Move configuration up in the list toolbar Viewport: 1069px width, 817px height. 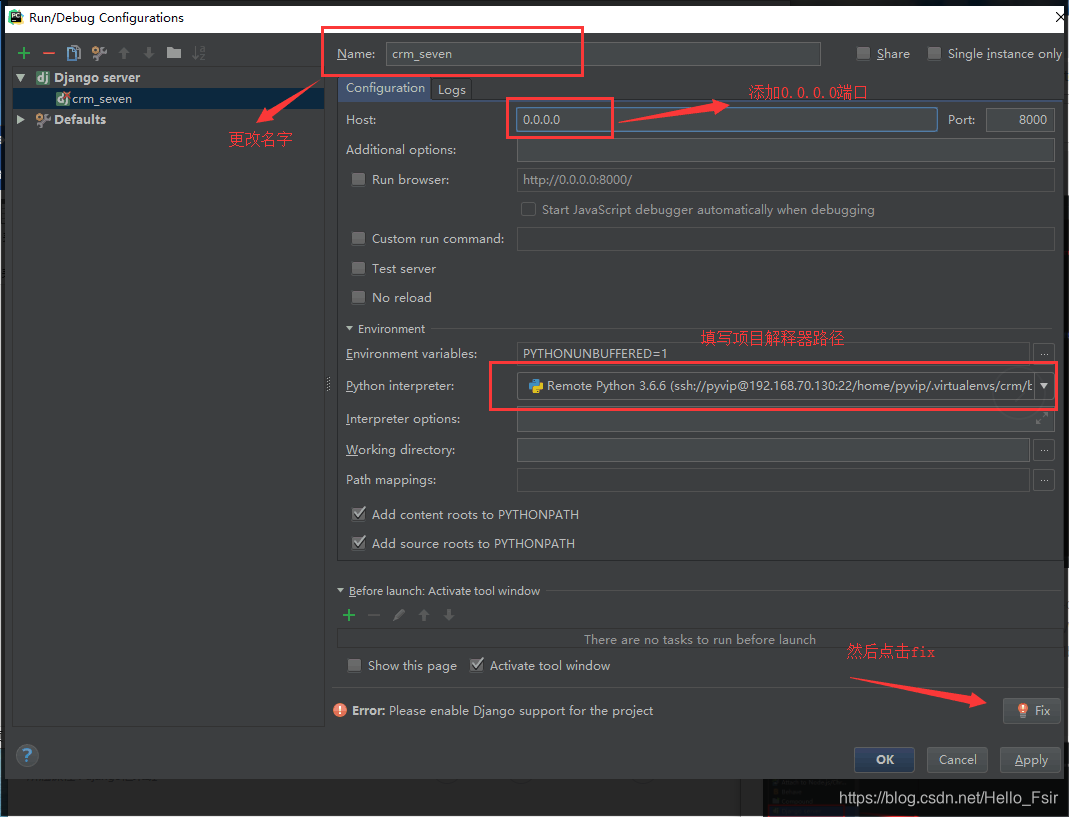[124, 53]
